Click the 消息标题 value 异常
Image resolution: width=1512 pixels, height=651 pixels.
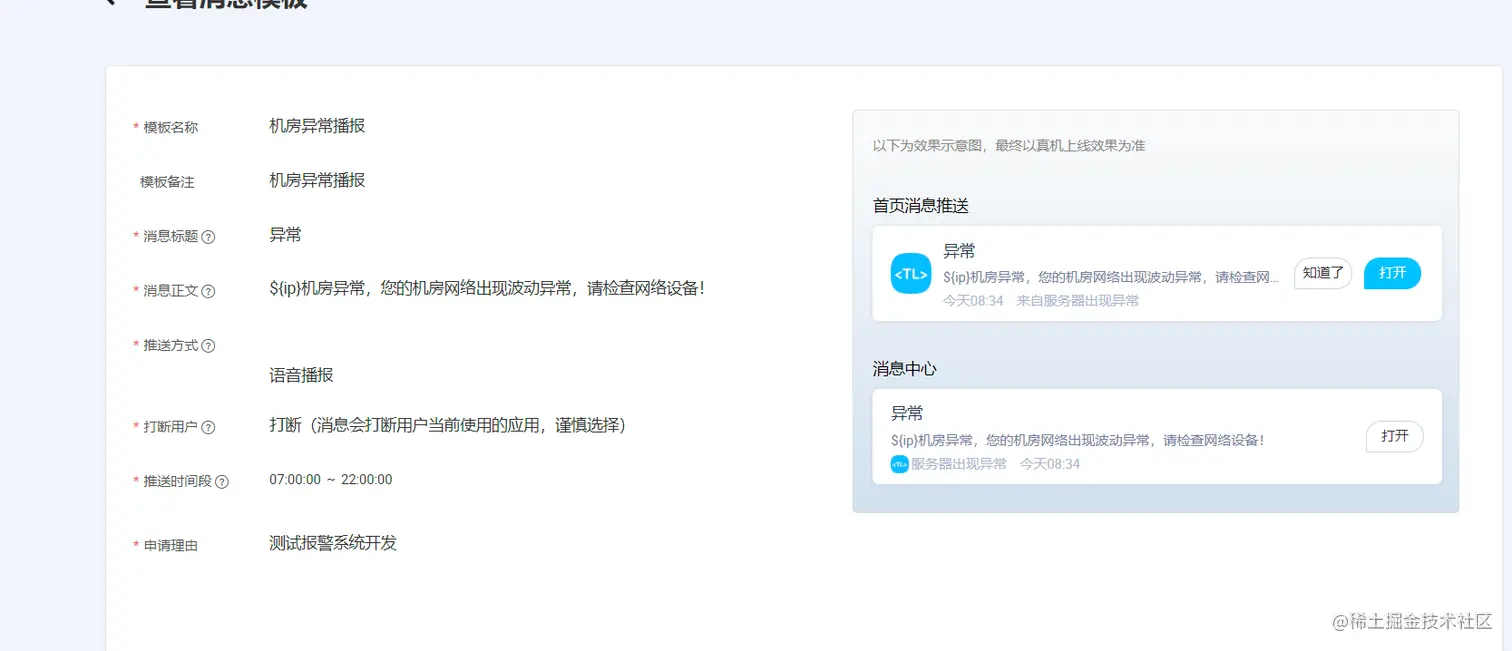(285, 235)
